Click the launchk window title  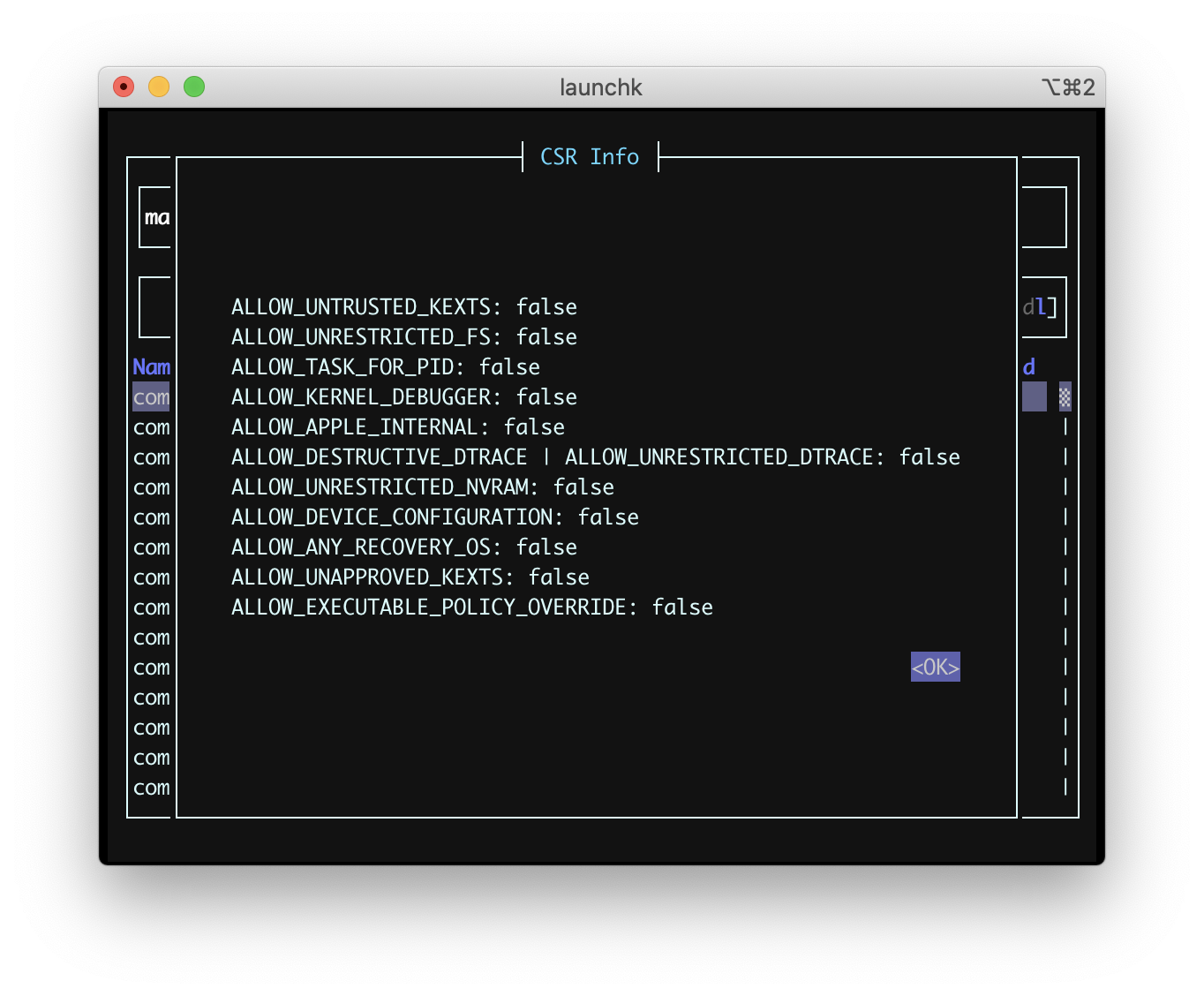(x=601, y=87)
